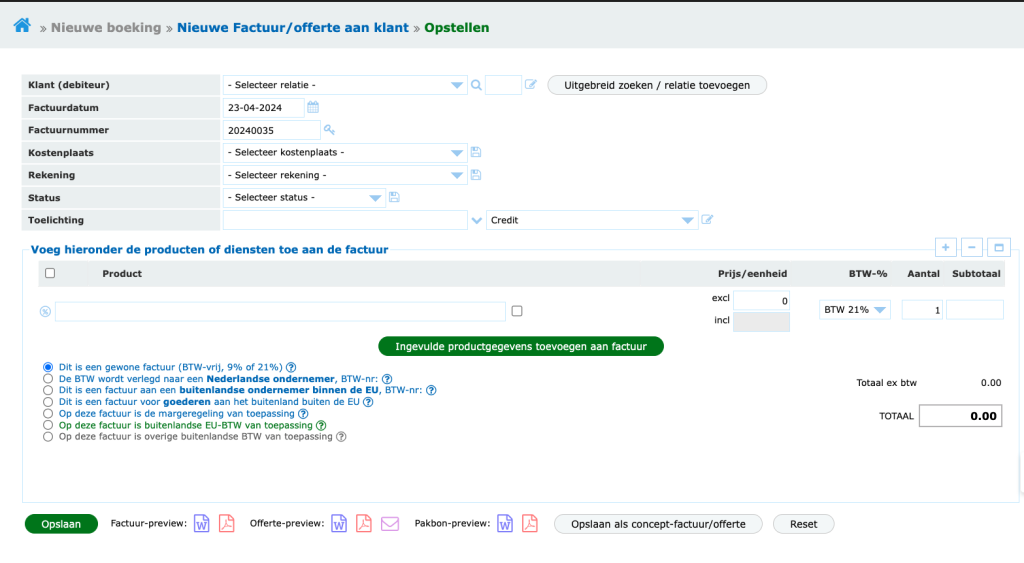Viewport: 1024px width, 563px height.
Task: Tick the select-all checkbox in Product header
Action: 50,273
